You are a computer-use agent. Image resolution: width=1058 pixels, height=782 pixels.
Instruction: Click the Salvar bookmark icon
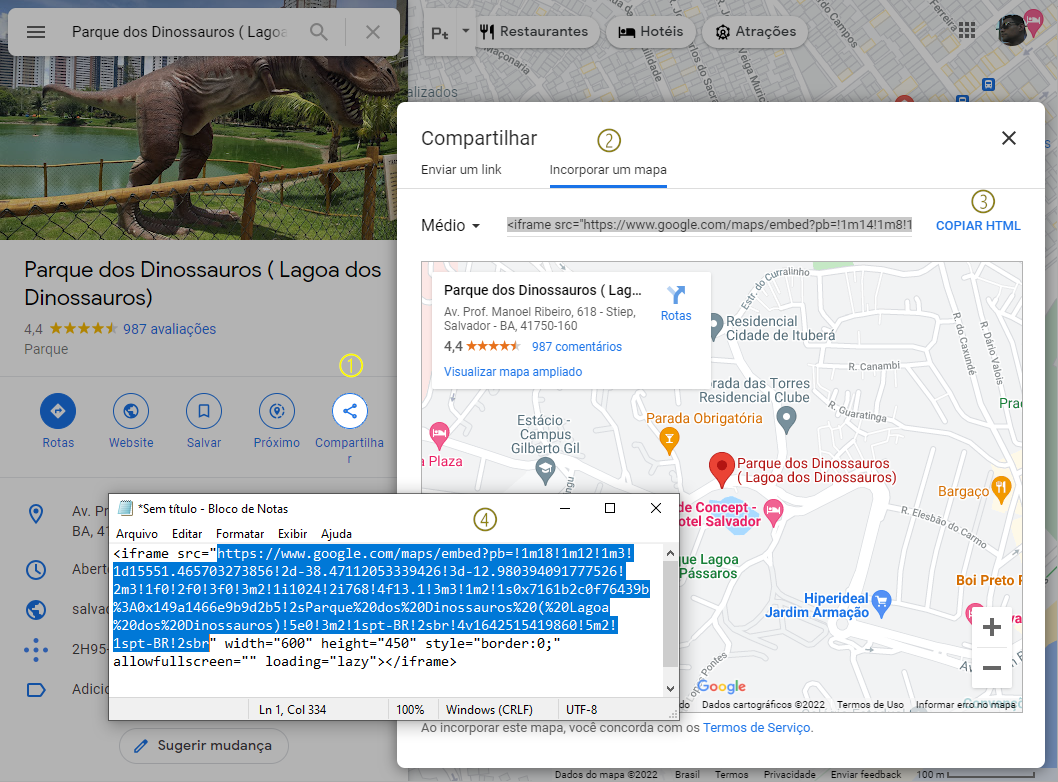pos(204,411)
